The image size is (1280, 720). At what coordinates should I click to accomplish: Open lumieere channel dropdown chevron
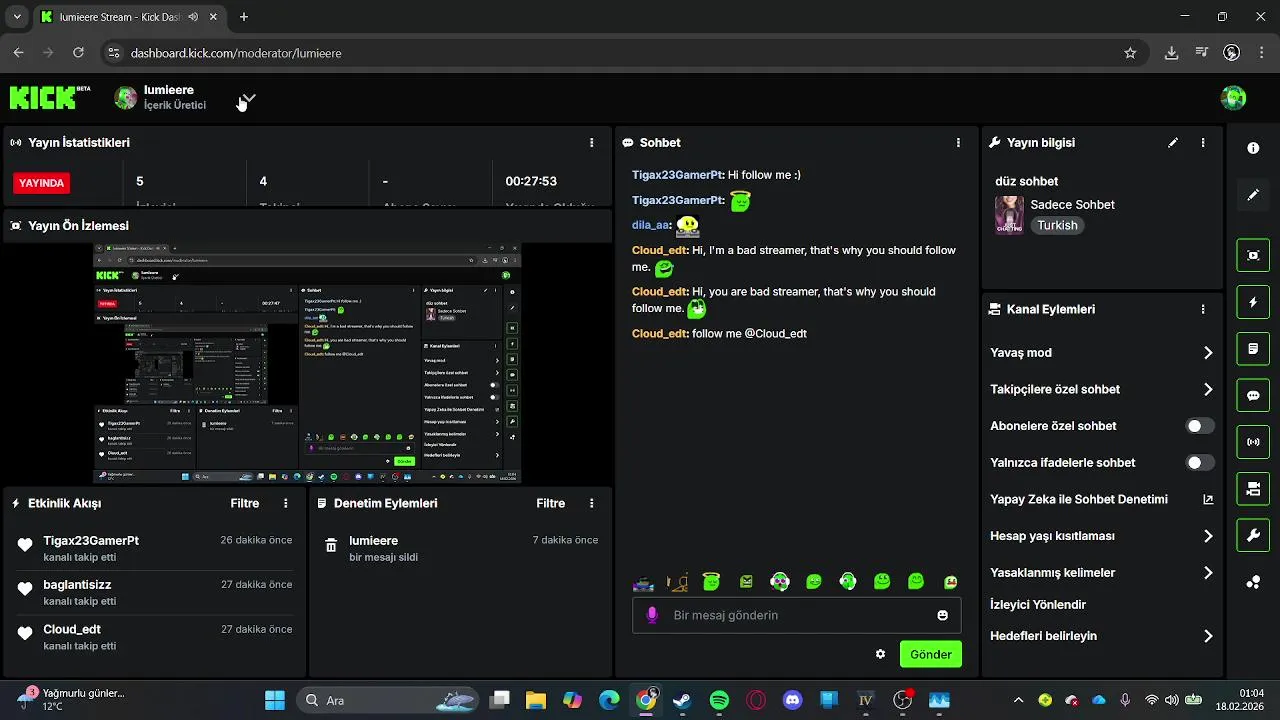point(248,98)
